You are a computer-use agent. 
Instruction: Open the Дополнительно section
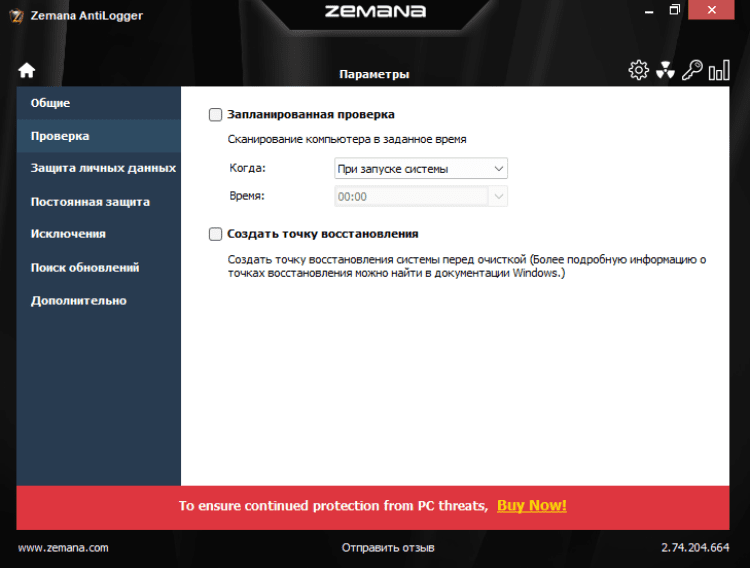coord(99,301)
